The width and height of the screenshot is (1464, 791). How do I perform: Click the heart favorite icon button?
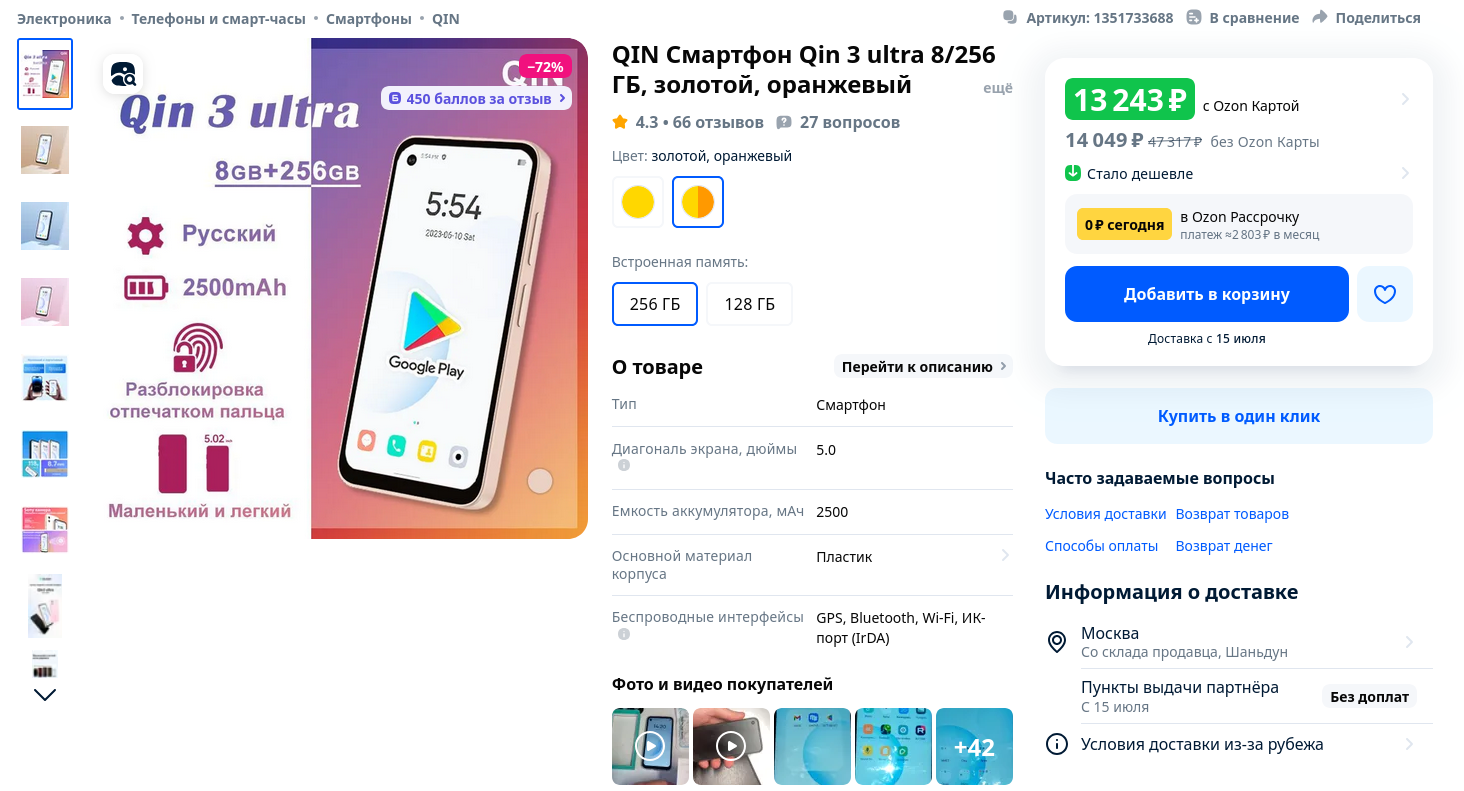[1384, 294]
